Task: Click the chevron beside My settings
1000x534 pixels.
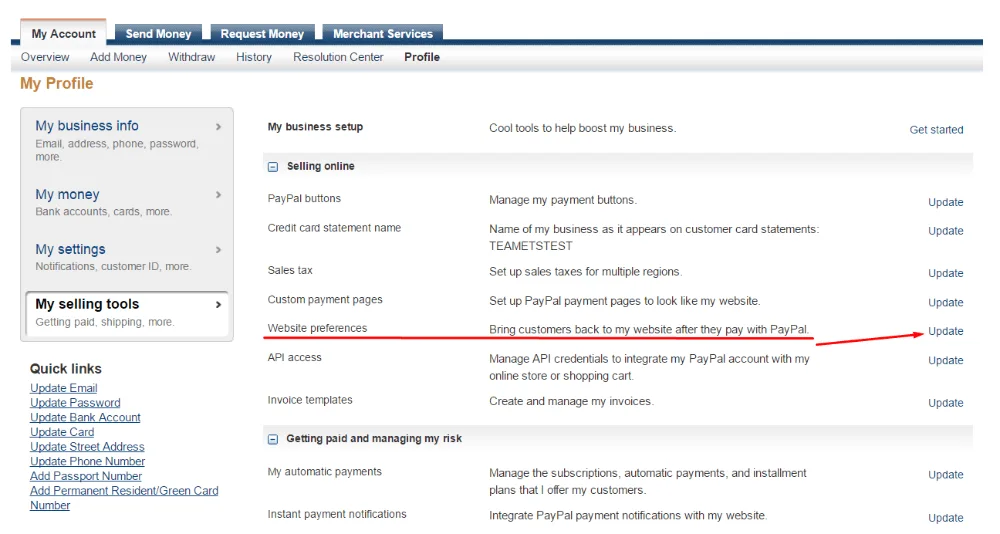Action: coord(218,249)
